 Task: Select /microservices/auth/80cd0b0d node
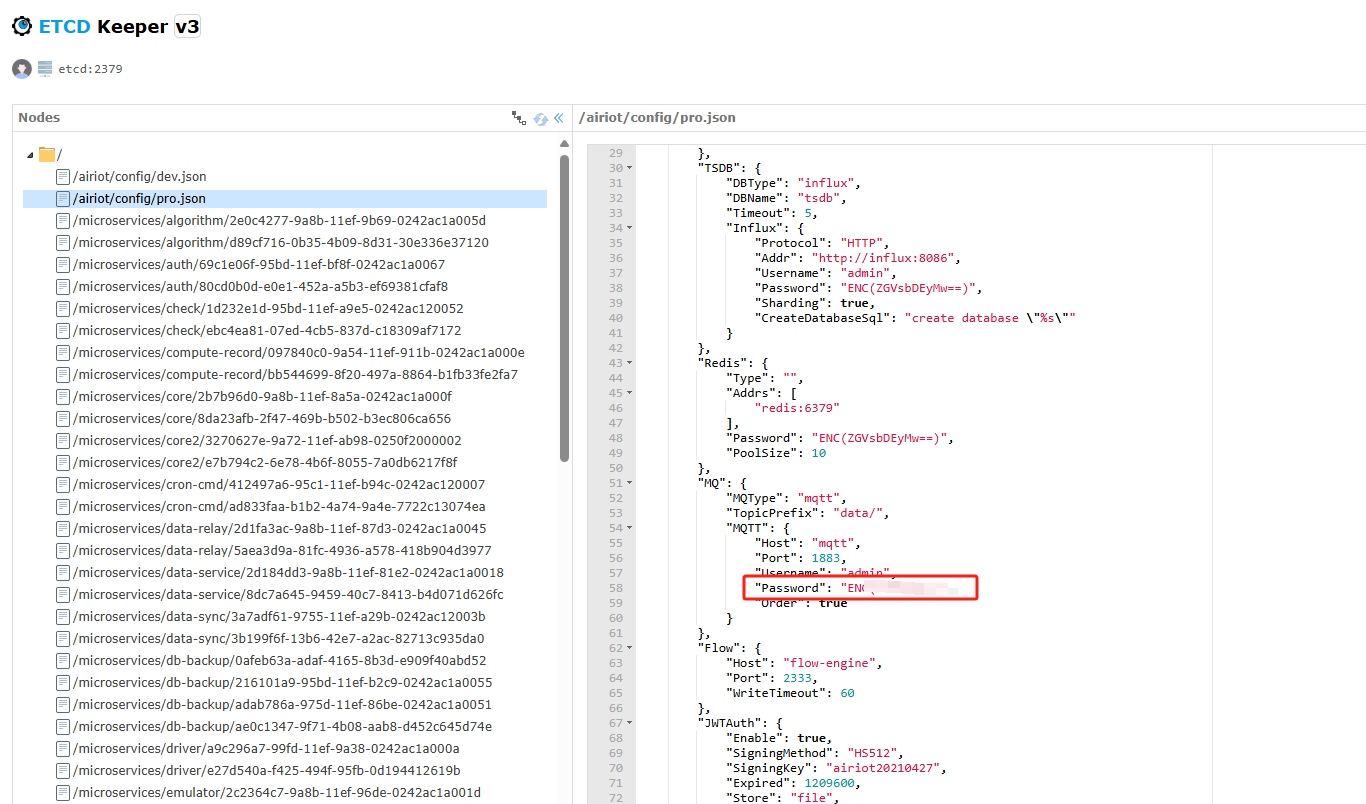click(260, 287)
